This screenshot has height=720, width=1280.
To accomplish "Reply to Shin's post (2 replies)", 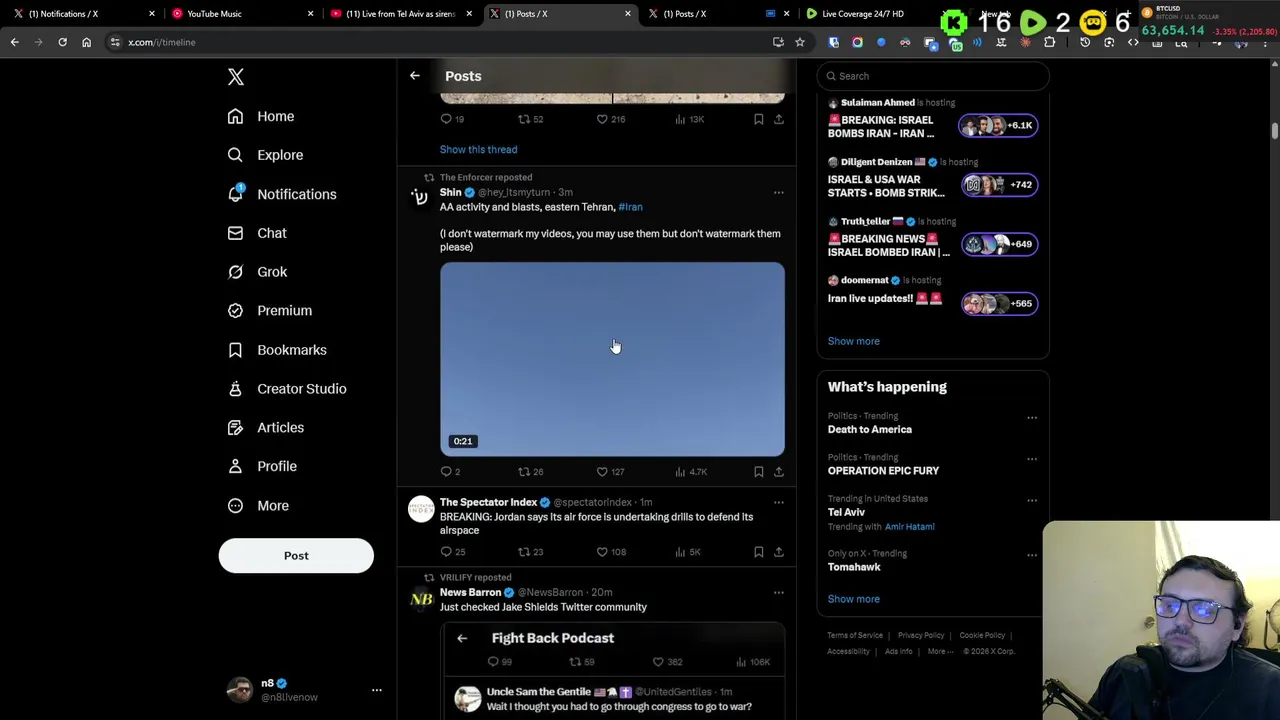I will (x=451, y=471).
